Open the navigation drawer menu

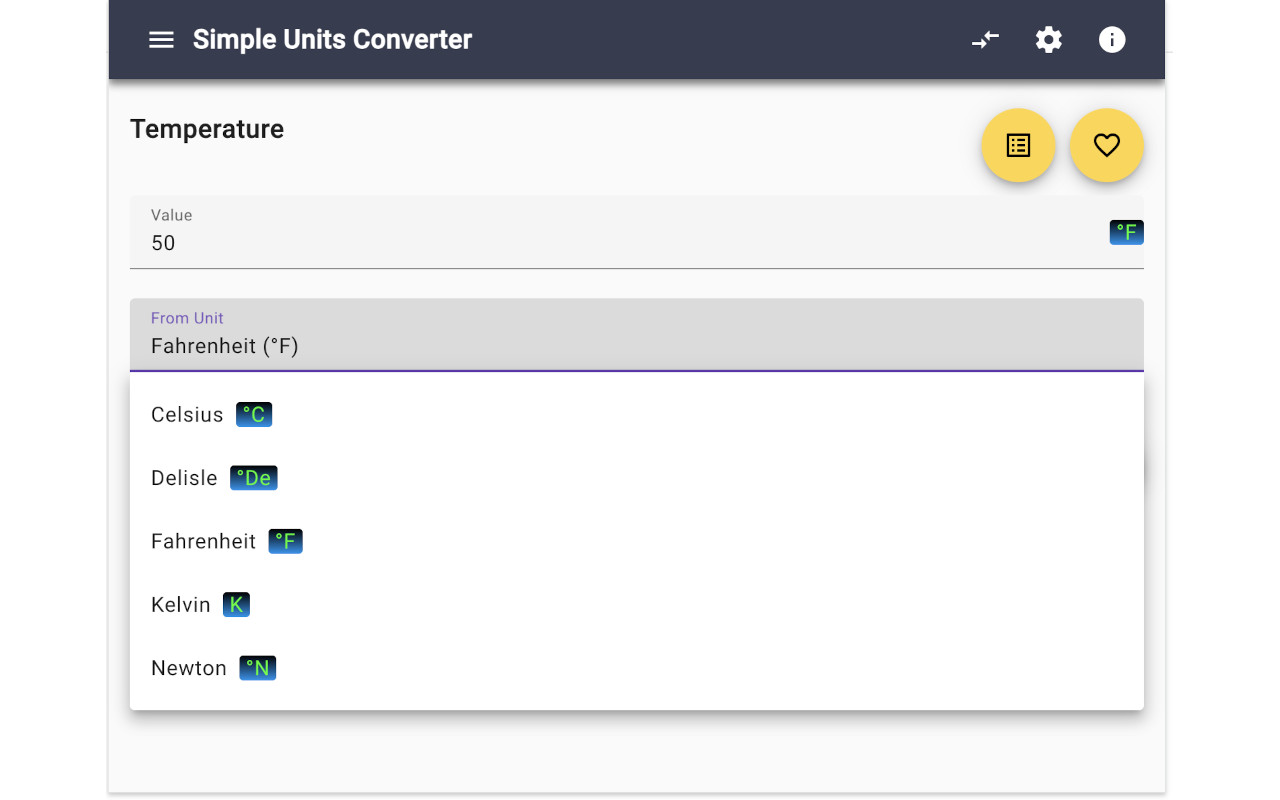point(161,40)
